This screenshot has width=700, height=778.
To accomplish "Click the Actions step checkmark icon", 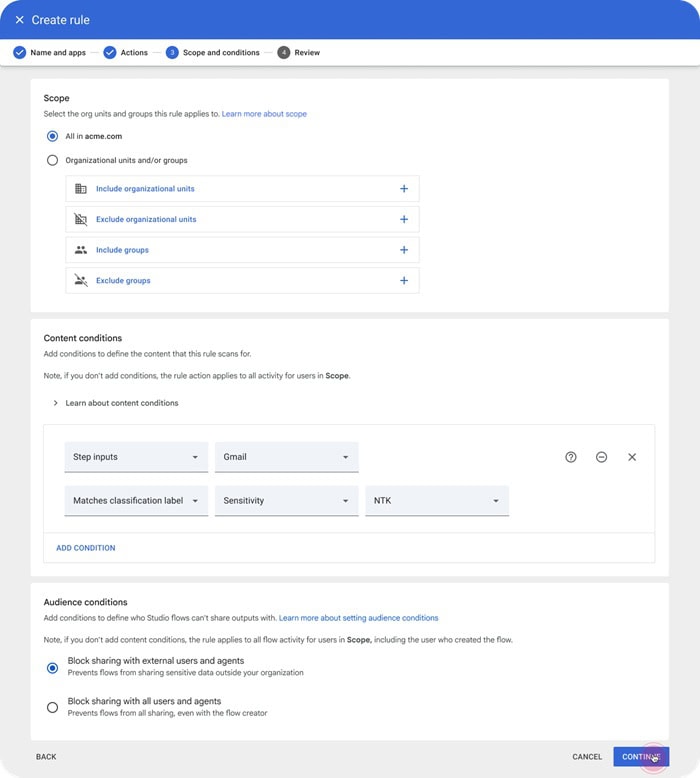I will click(110, 53).
